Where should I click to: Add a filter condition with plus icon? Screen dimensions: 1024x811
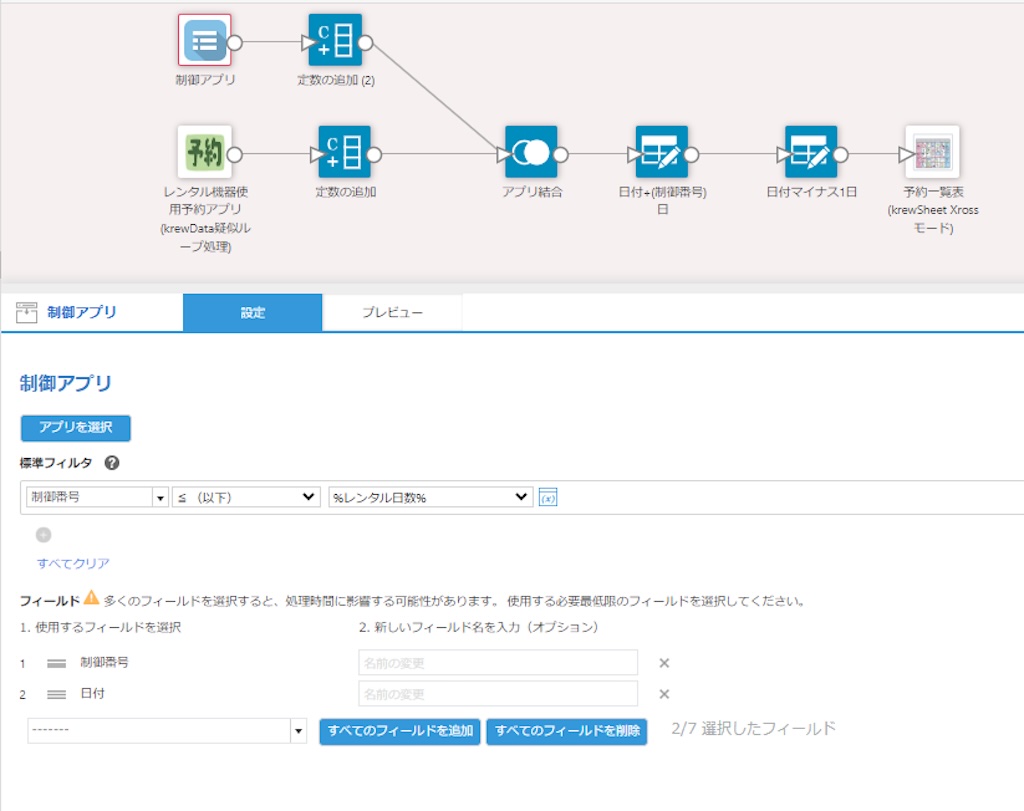[x=44, y=535]
